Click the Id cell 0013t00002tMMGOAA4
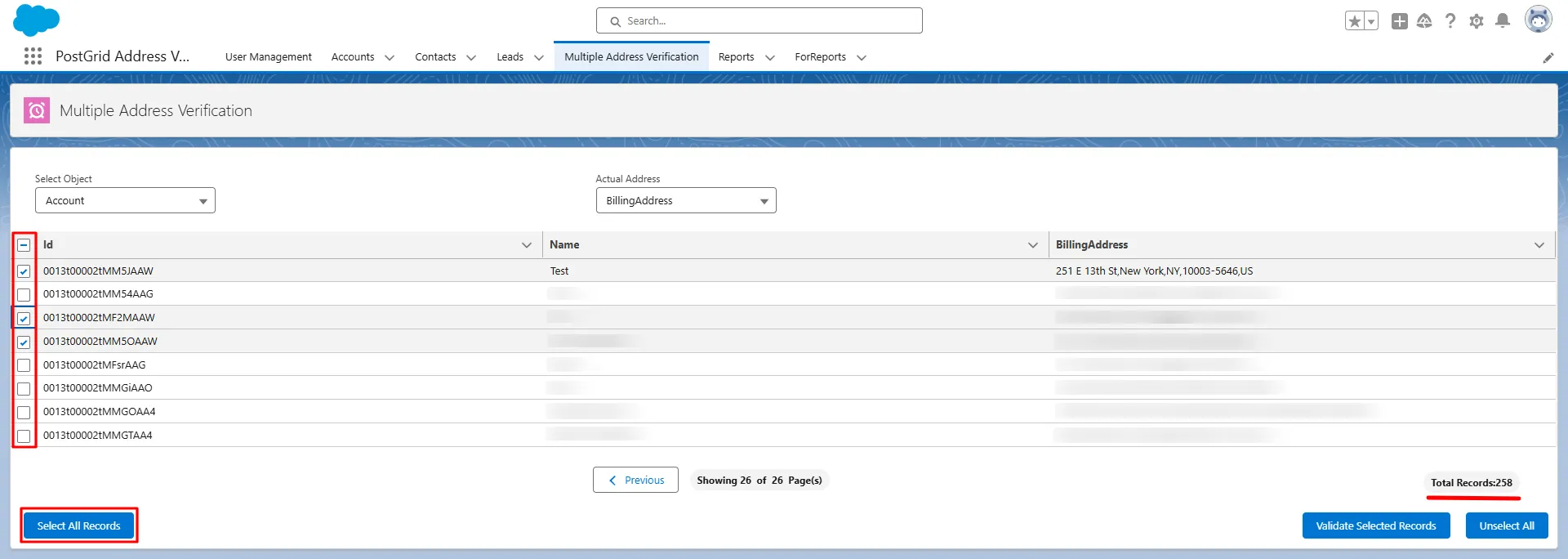Screen dimensions: 1568x559 (99, 412)
